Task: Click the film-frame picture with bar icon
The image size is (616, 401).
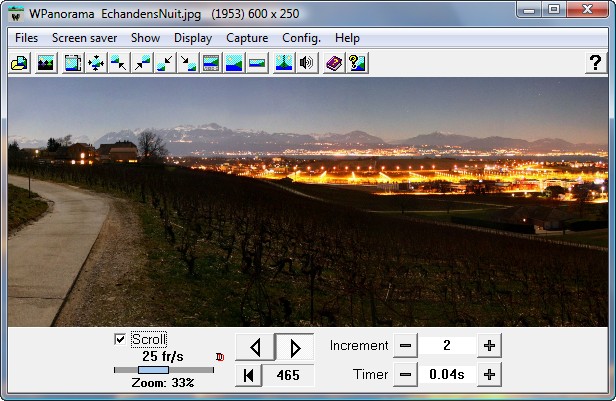Action: tap(211, 63)
